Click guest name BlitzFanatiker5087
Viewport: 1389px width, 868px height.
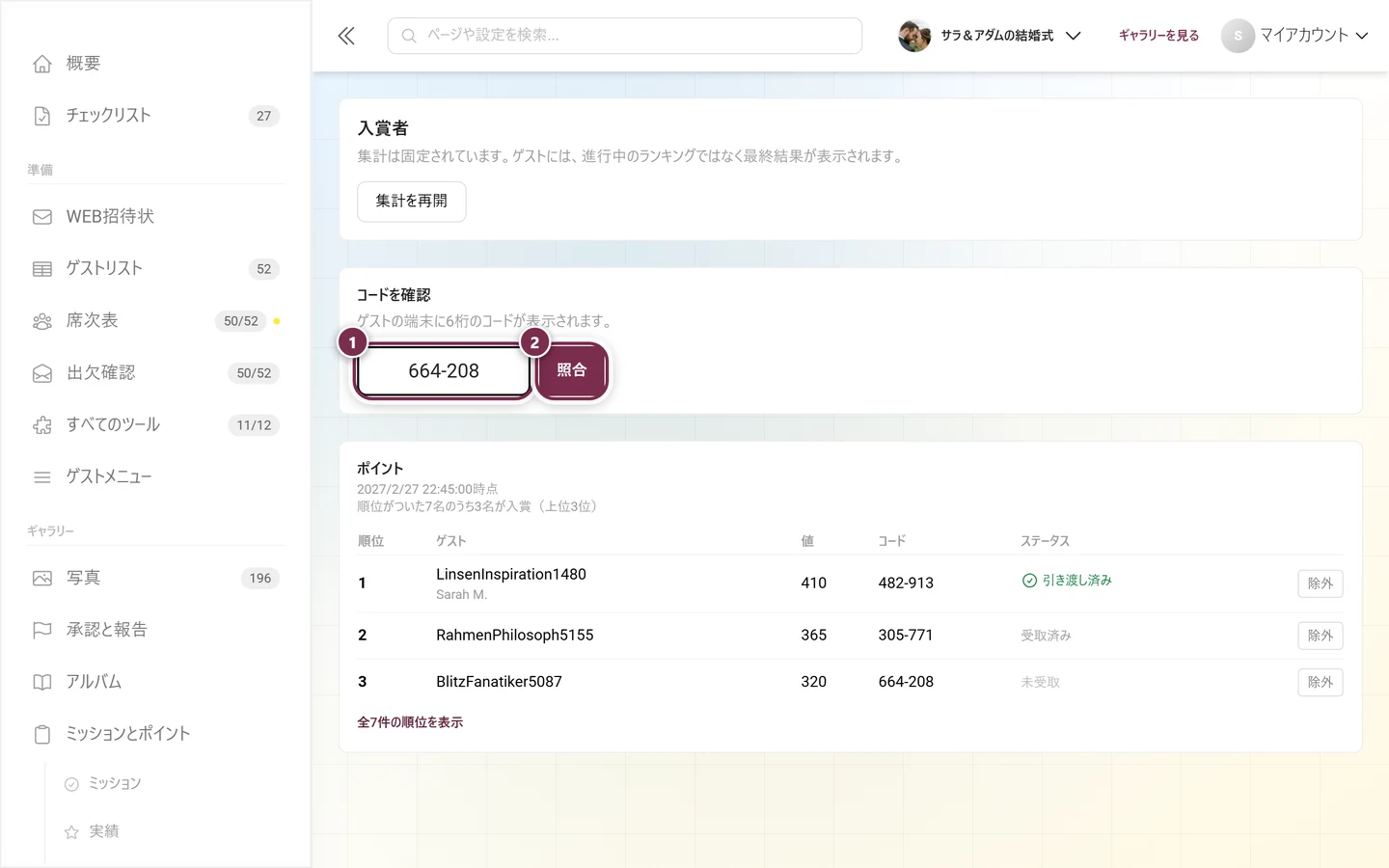tap(499, 682)
